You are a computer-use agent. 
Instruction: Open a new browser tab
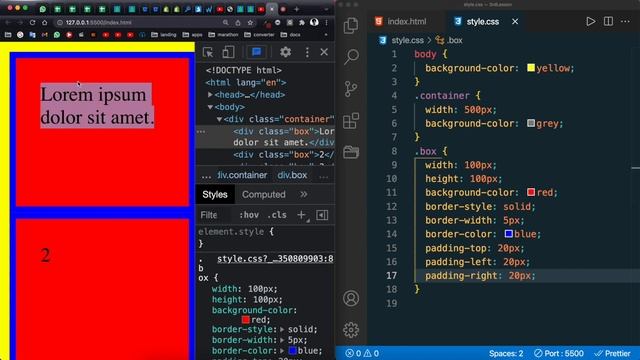pos(297,9)
